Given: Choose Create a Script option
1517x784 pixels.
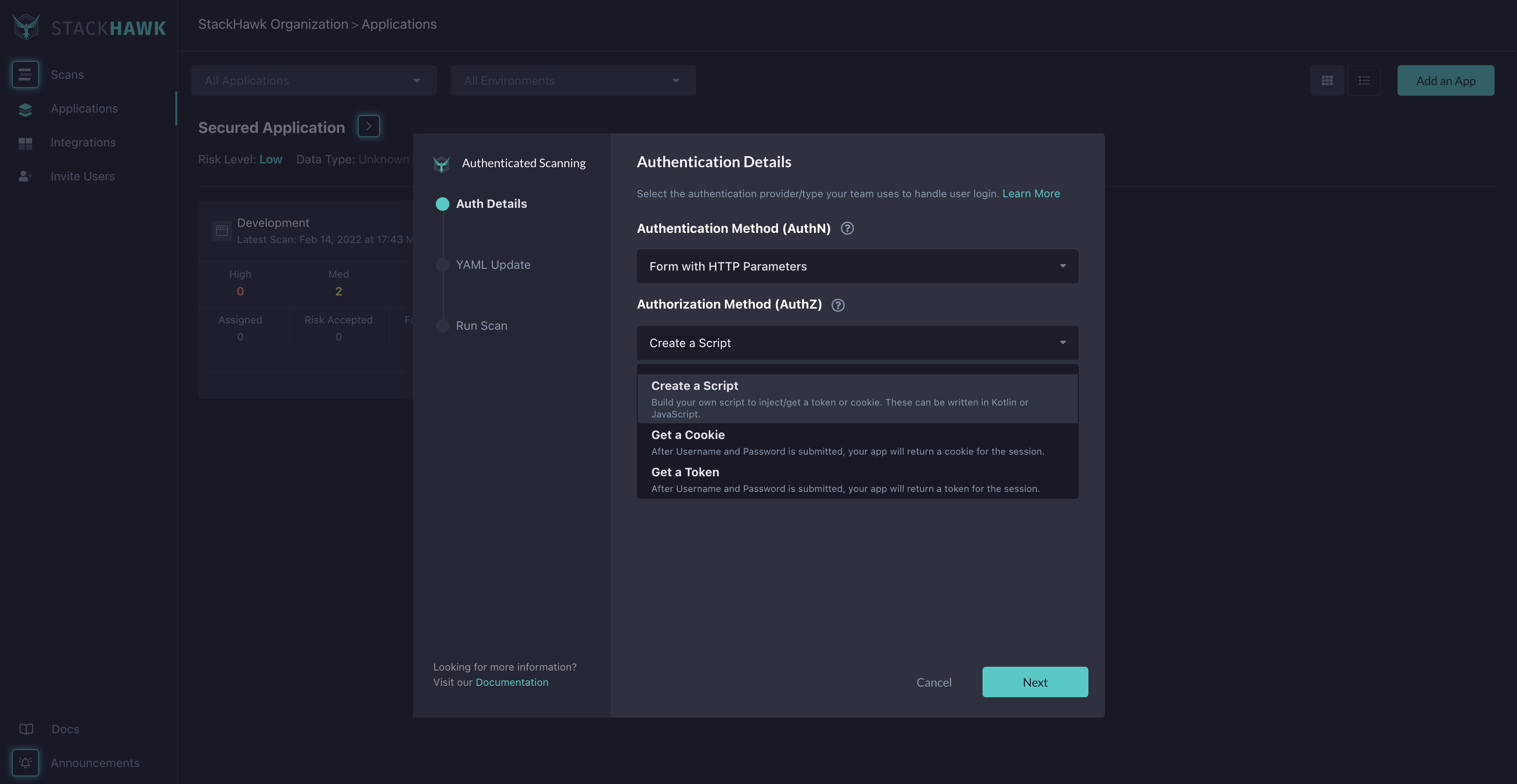Looking at the screenshot, I should pyautogui.click(x=858, y=399).
